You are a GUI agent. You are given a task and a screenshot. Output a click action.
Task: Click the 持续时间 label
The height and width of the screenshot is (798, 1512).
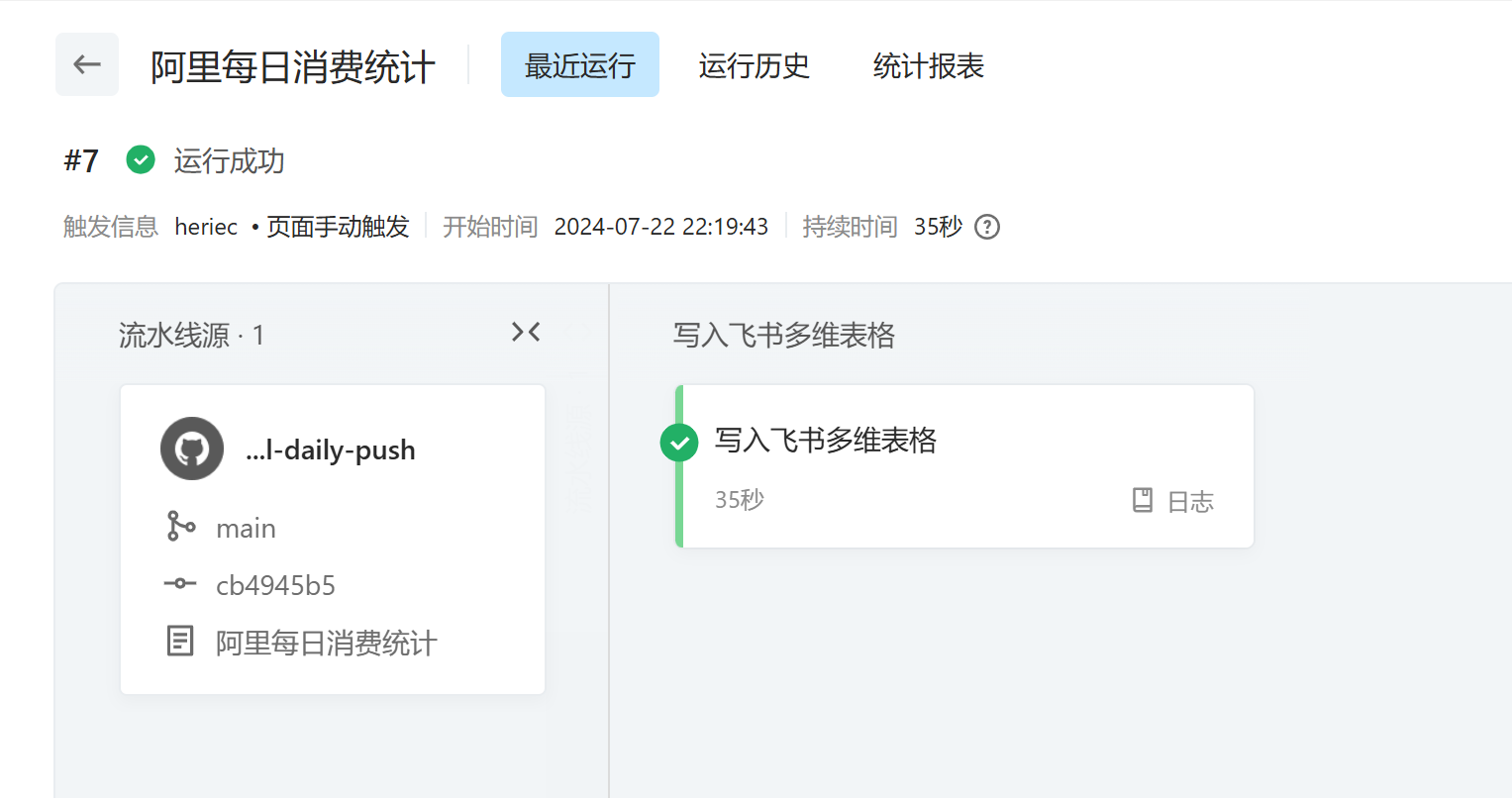(x=850, y=227)
